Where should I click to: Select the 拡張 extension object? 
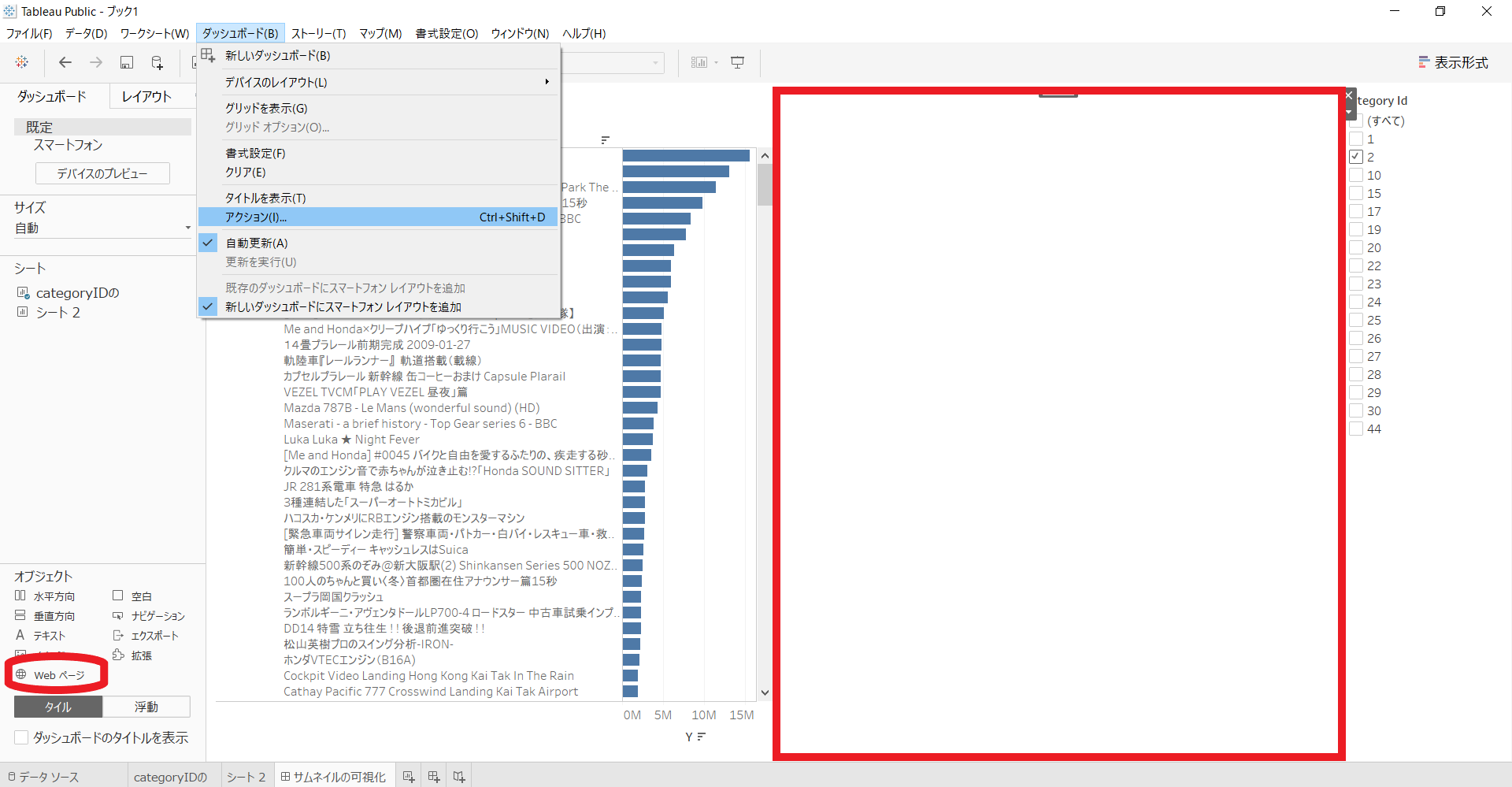132,655
